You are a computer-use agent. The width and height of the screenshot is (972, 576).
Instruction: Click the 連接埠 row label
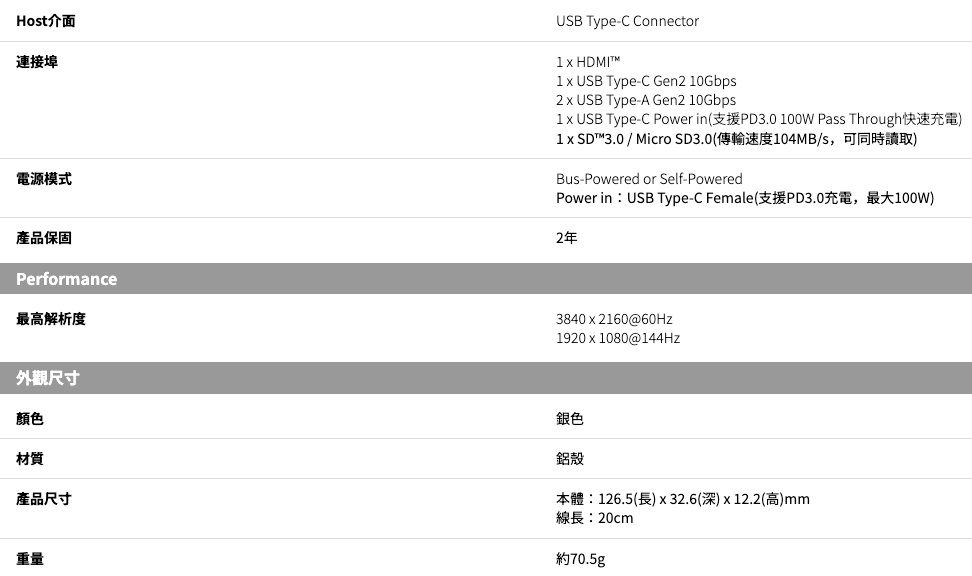[x=37, y=62]
